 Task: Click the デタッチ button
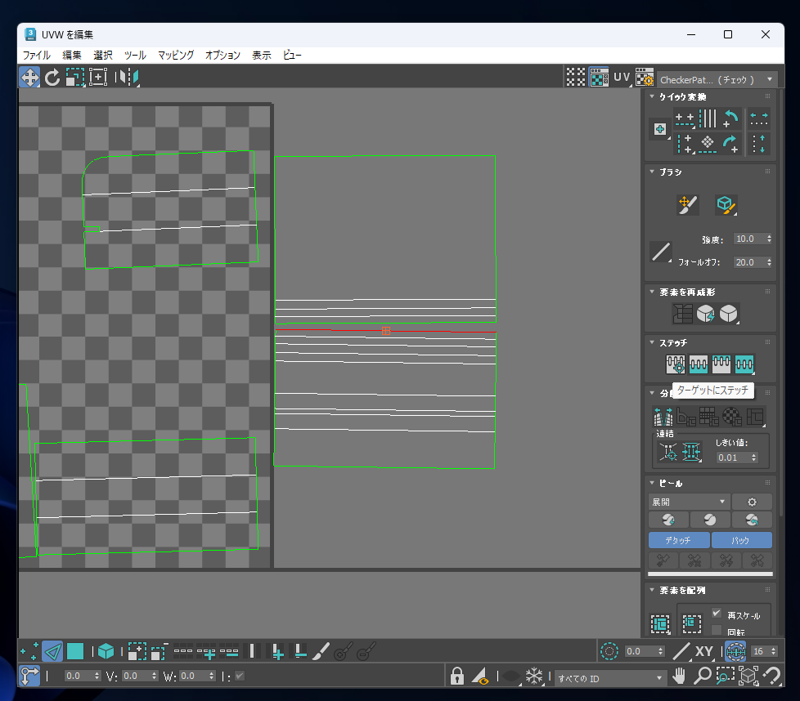click(x=679, y=540)
